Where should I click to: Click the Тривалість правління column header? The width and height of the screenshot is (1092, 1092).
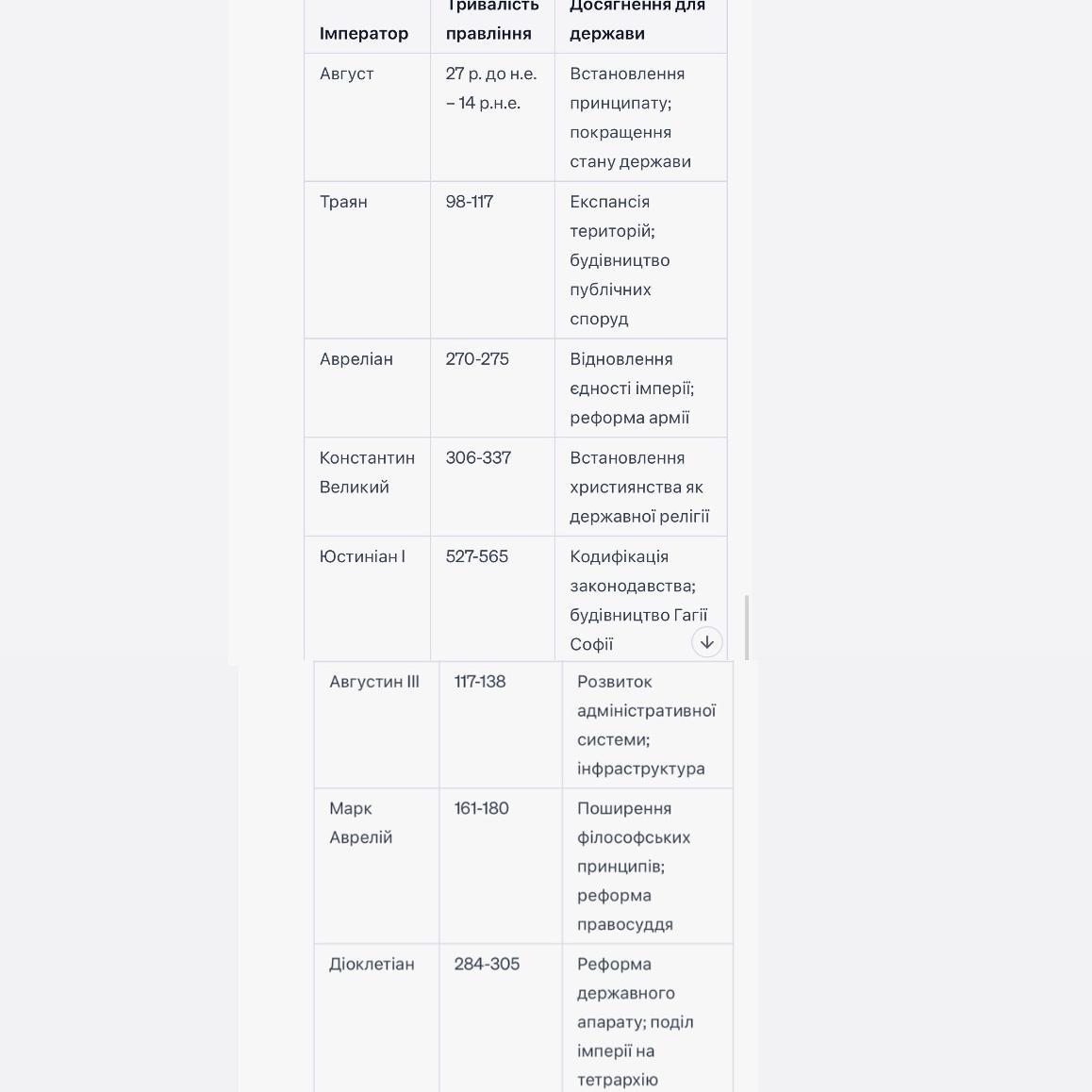tap(491, 20)
